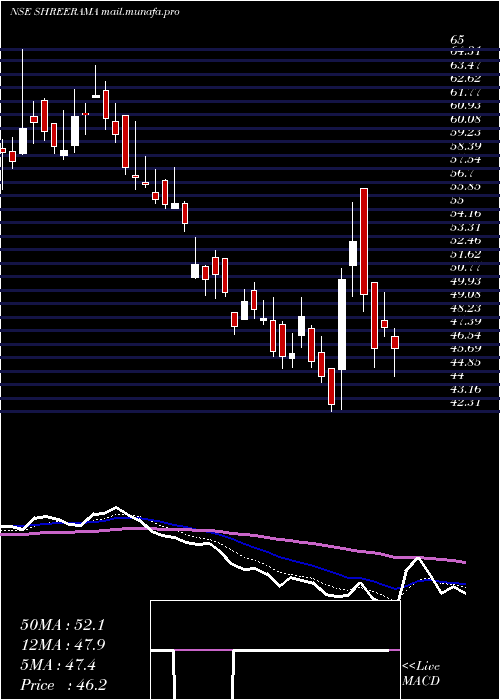This screenshot has height=700, width=500.
Task: Click the 45.69 price axis label
Action: click(466, 348)
